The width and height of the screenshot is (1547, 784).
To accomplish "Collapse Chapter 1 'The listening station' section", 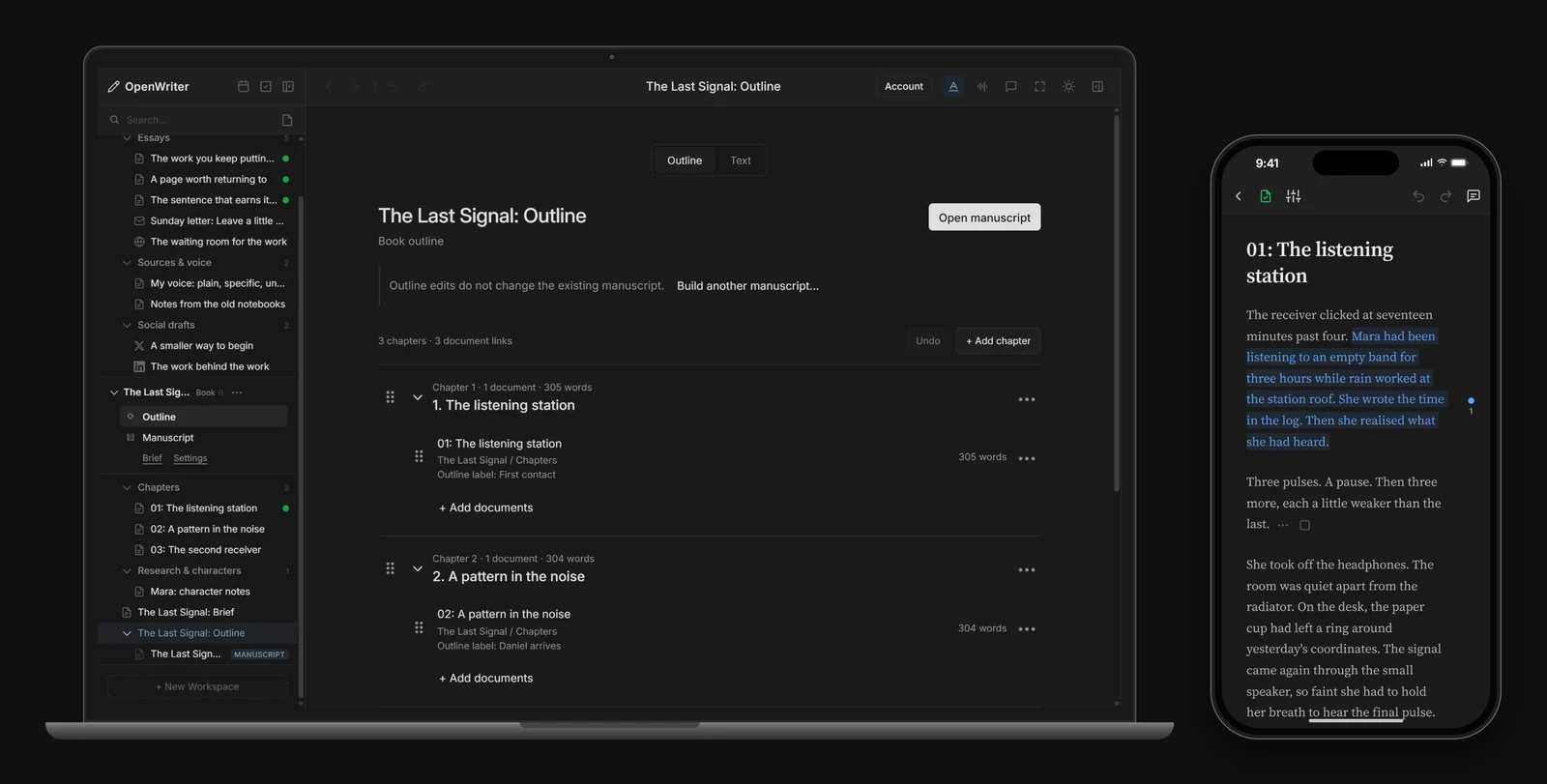I will [418, 397].
